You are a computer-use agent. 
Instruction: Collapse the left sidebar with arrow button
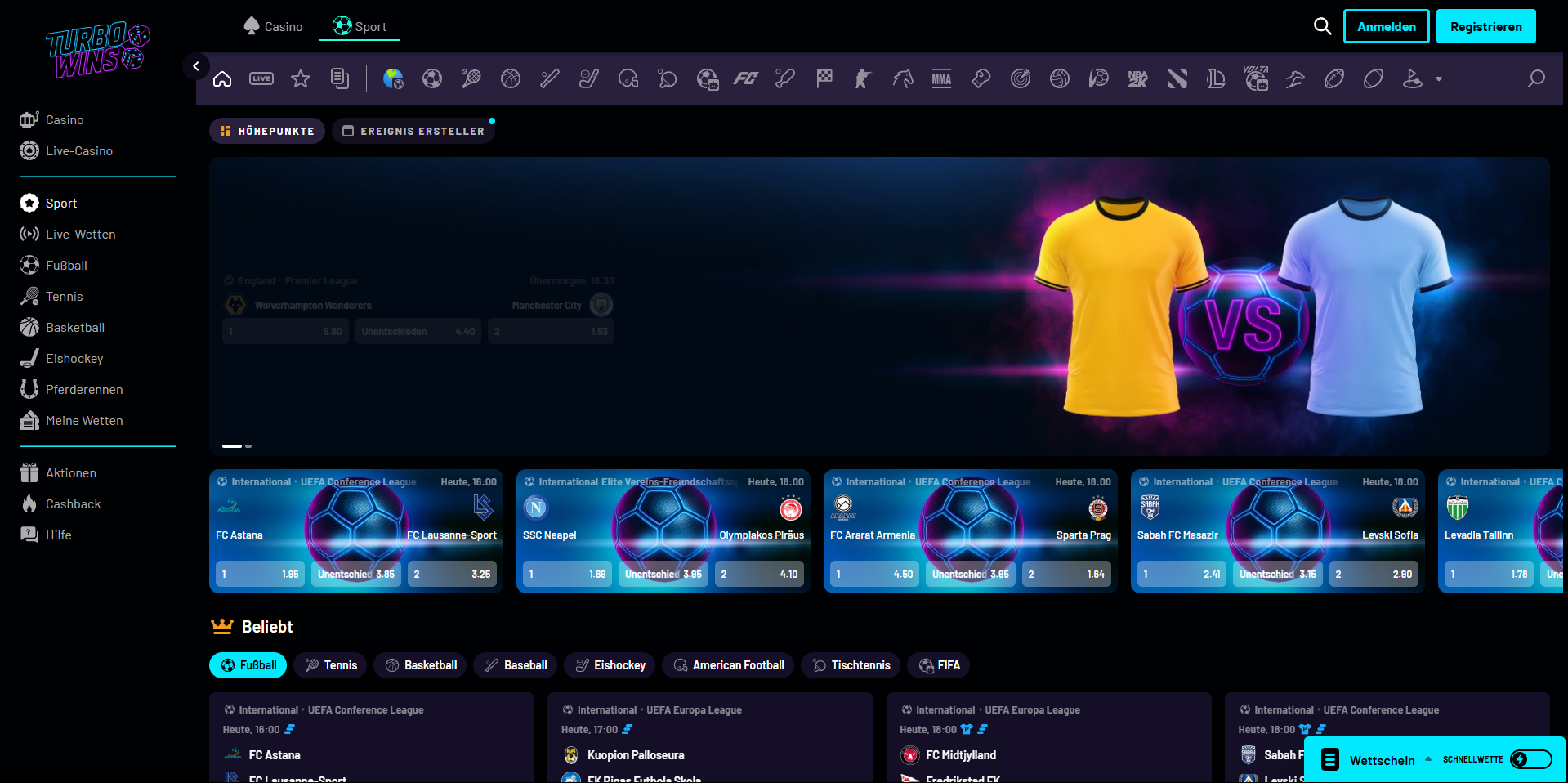tap(196, 66)
